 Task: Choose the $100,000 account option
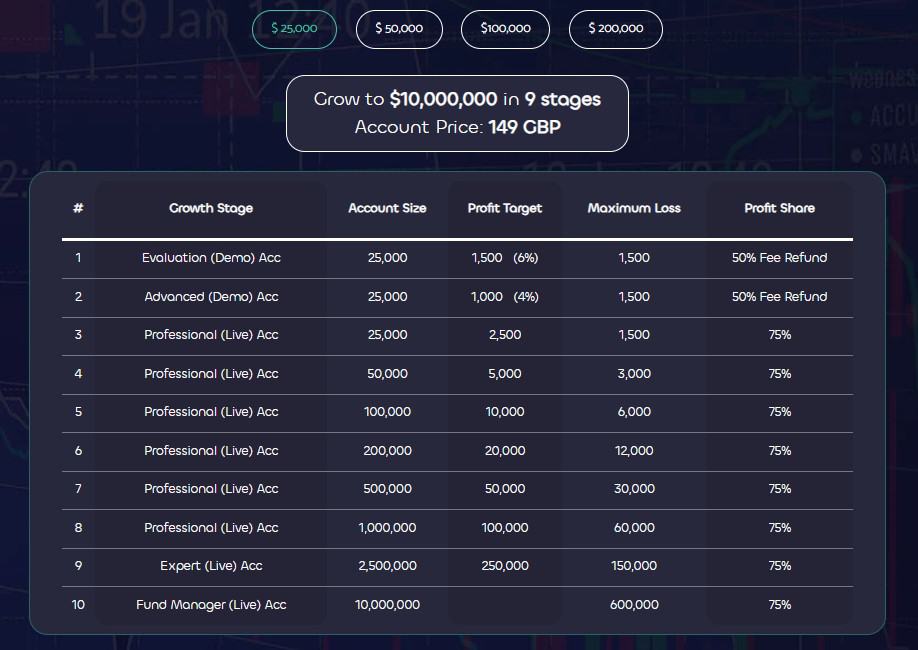[505, 29]
